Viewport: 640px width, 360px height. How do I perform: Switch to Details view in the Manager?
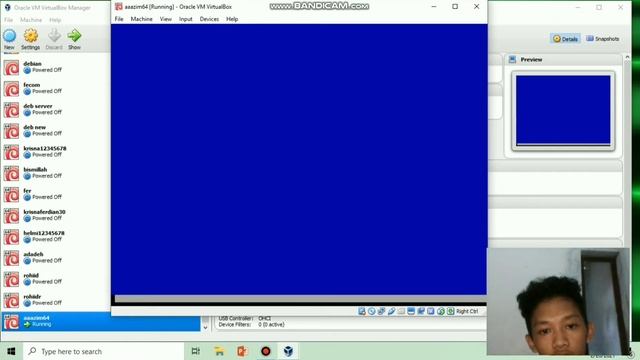pos(565,39)
